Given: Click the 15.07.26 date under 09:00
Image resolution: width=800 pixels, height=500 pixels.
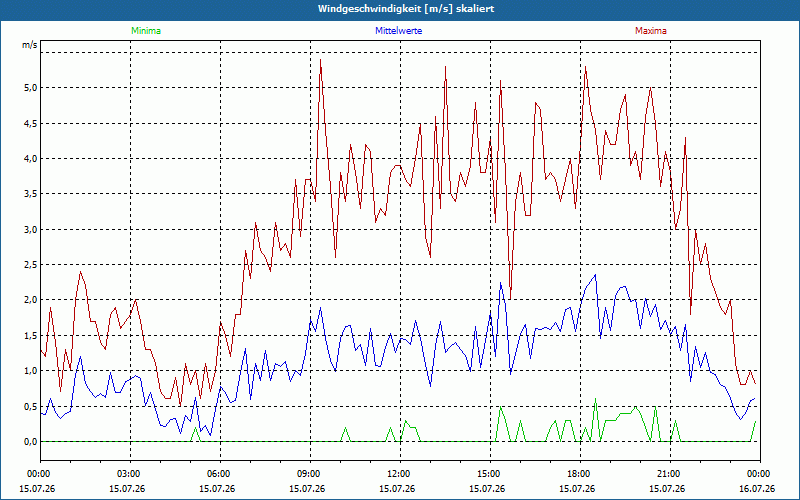Looking at the screenshot, I should tap(307, 489).
